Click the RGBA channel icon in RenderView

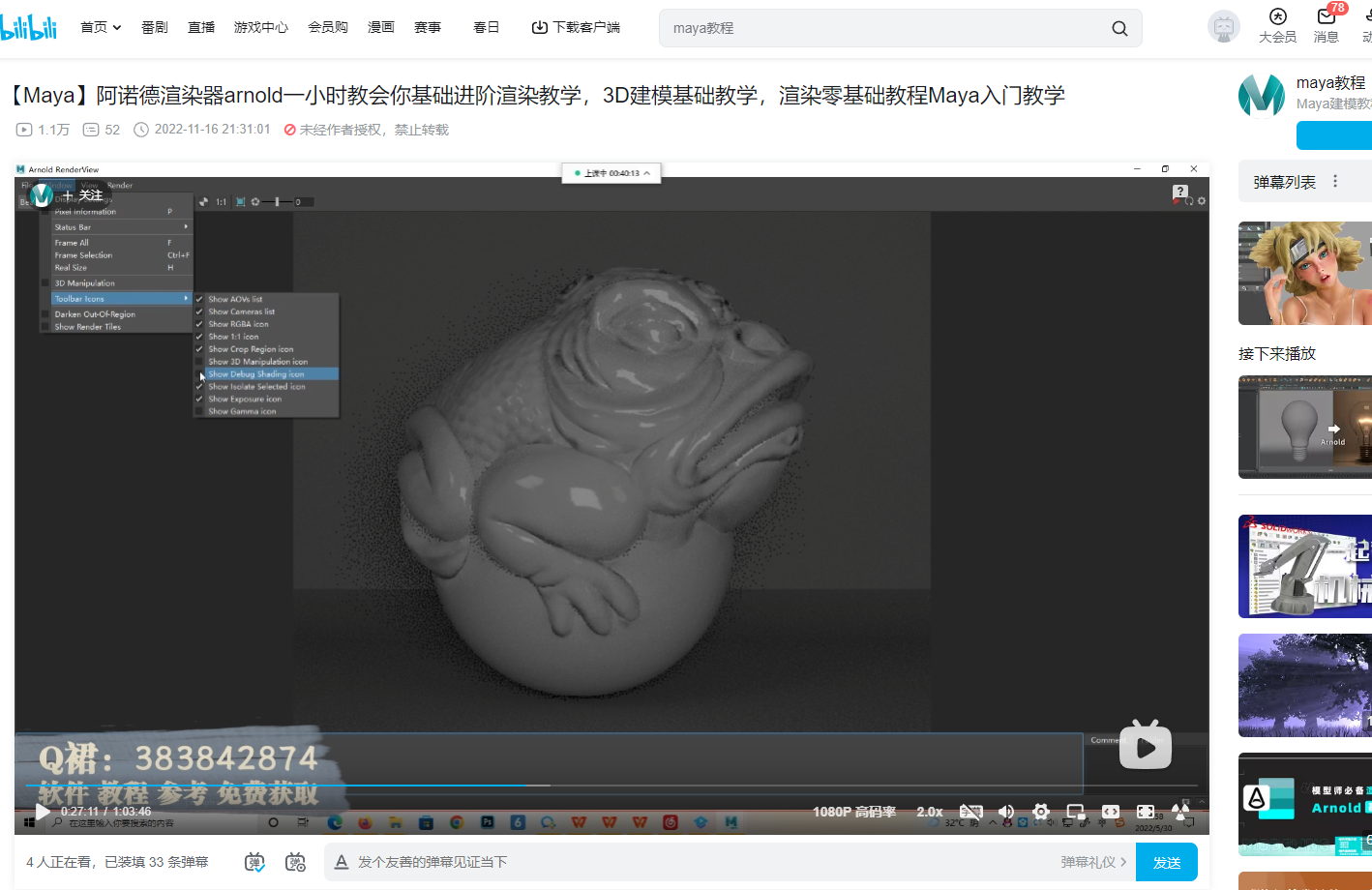tap(204, 202)
